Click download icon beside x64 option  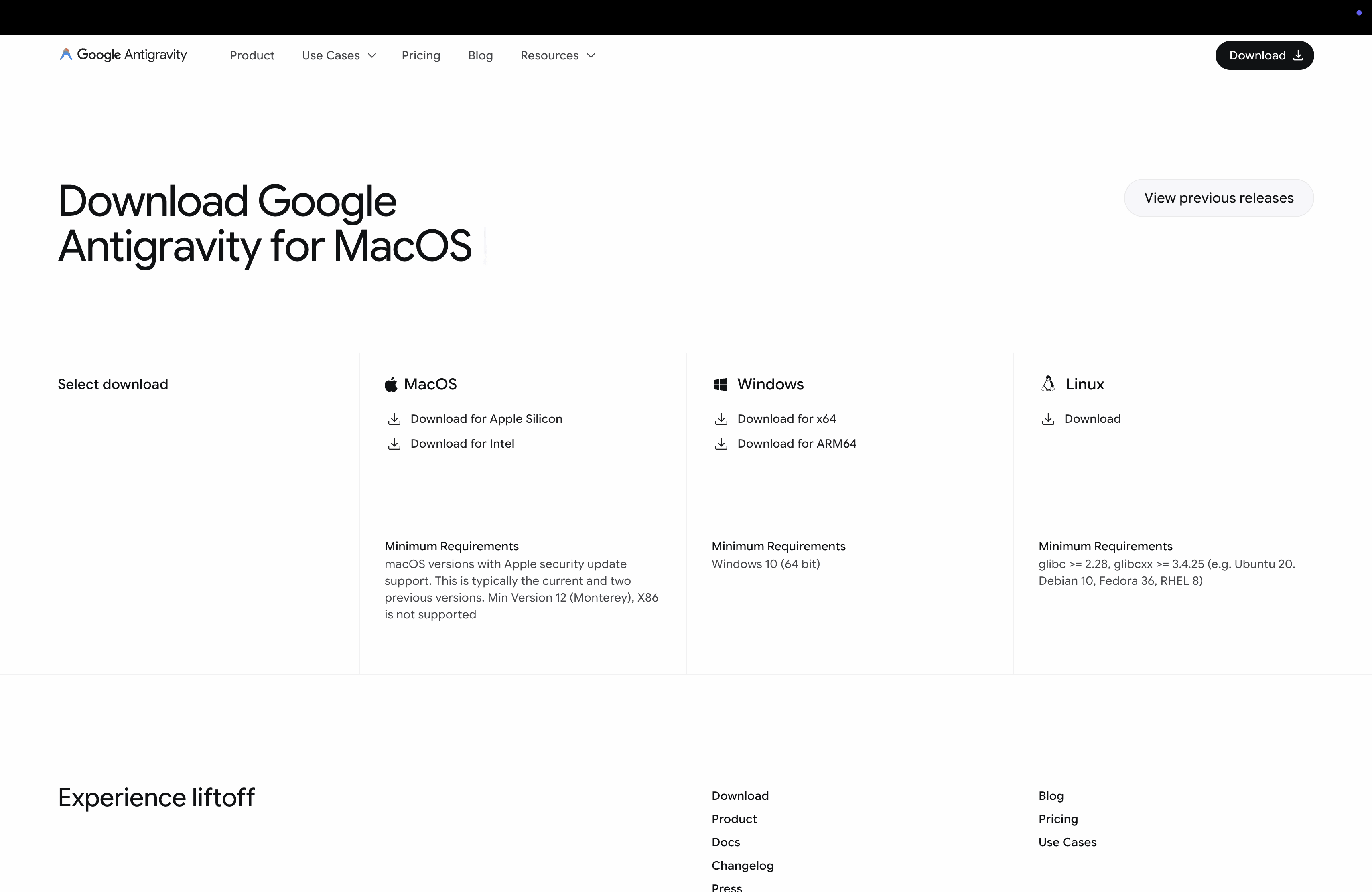(x=721, y=419)
